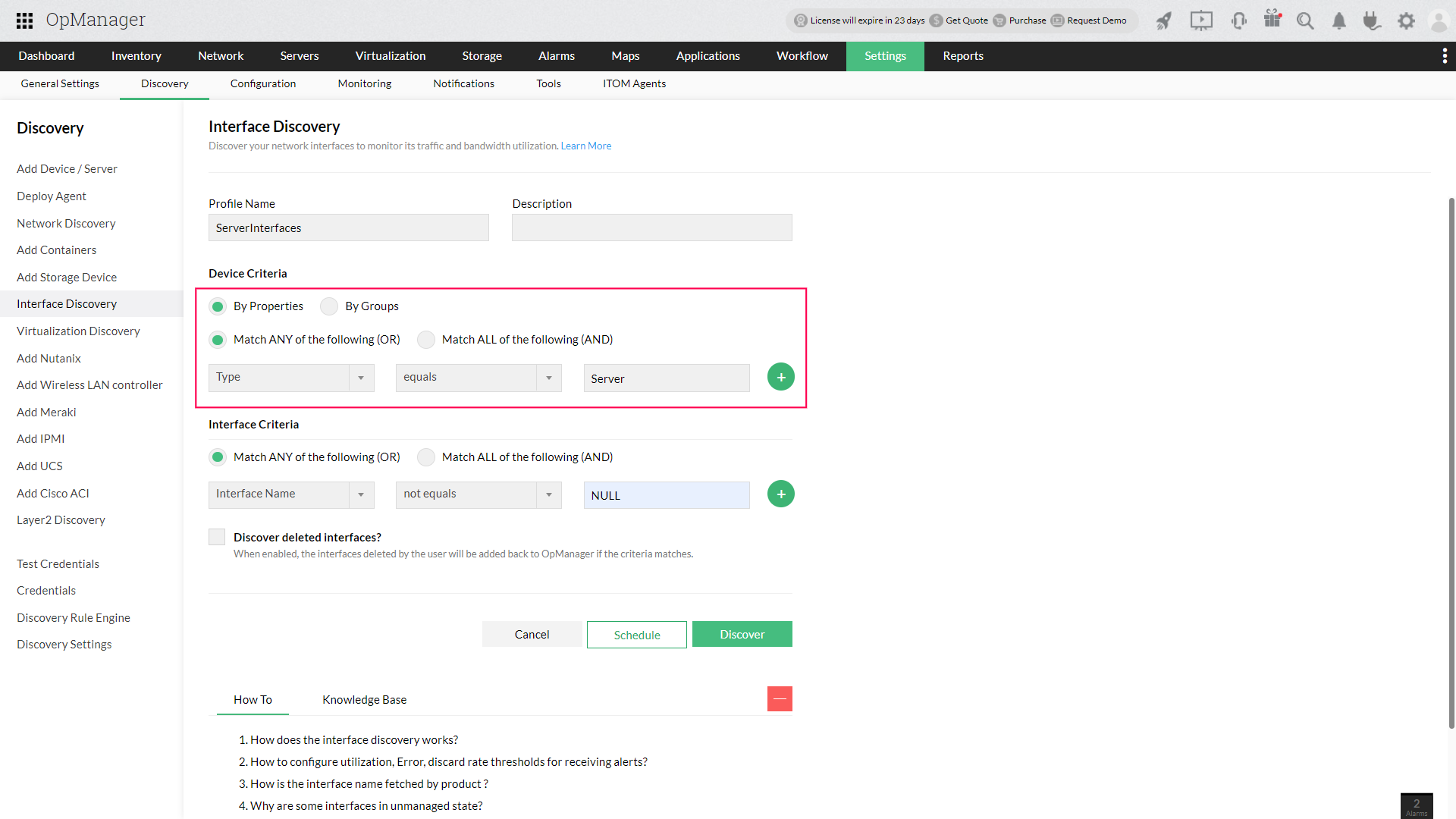Click the magnifier search icon
The height and width of the screenshot is (819, 1456).
1305,20
